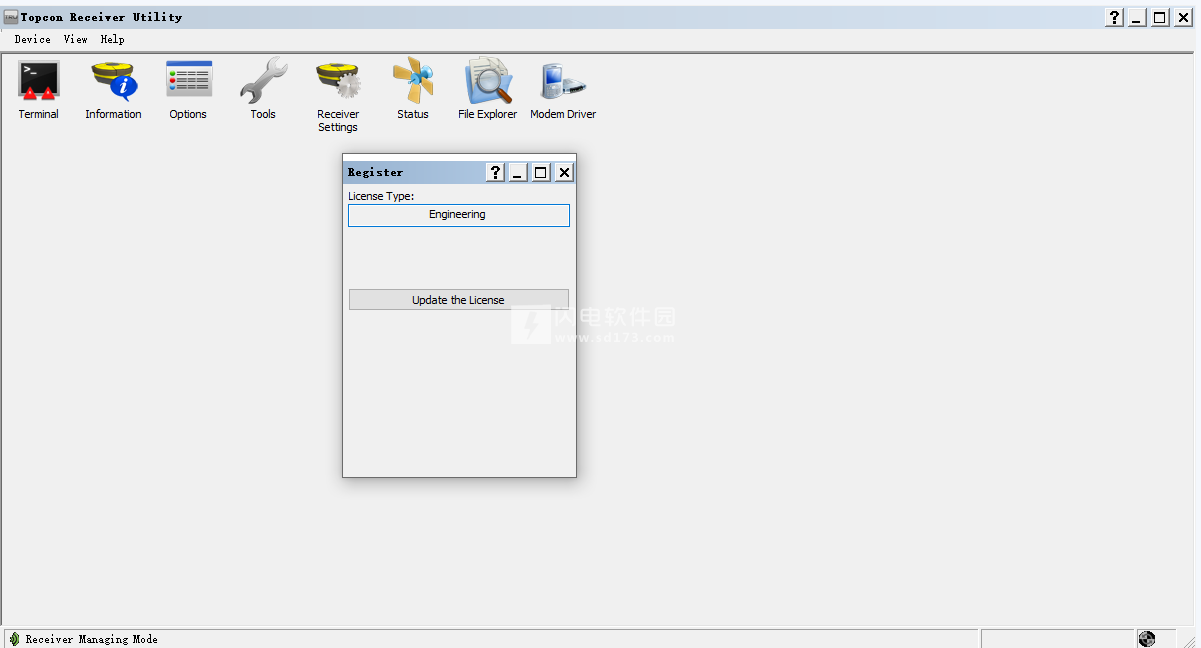Maximize the Register dialog
This screenshot has width=1201, height=648.
click(x=541, y=173)
